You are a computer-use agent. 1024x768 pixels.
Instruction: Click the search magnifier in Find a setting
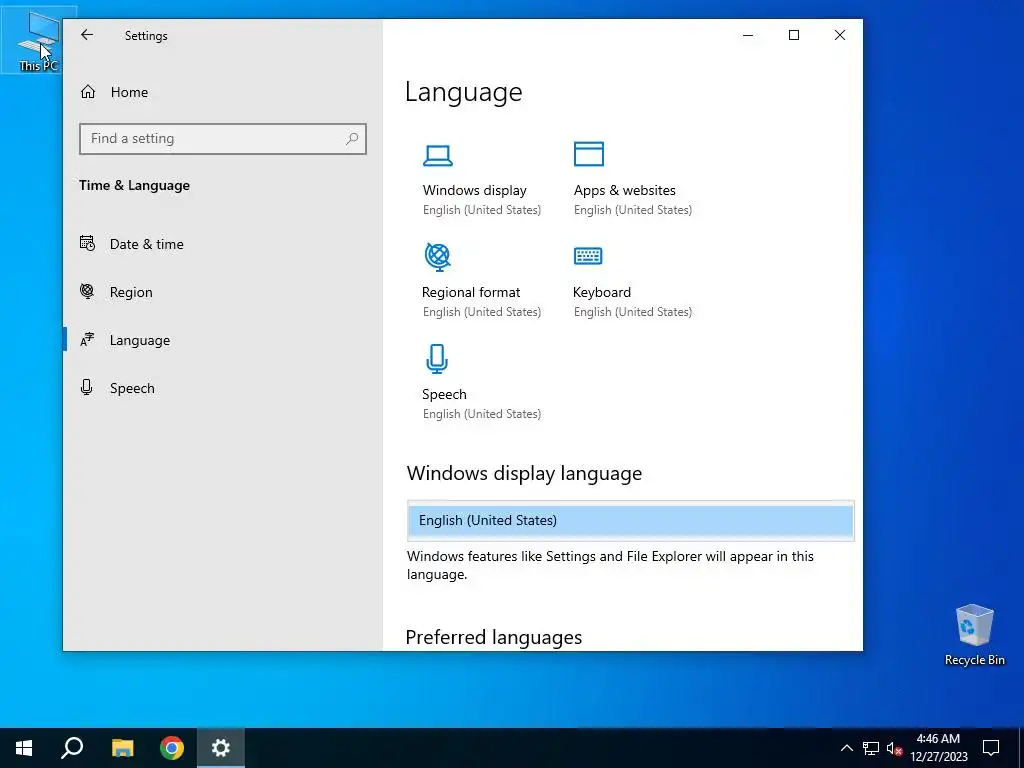[x=352, y=138]
